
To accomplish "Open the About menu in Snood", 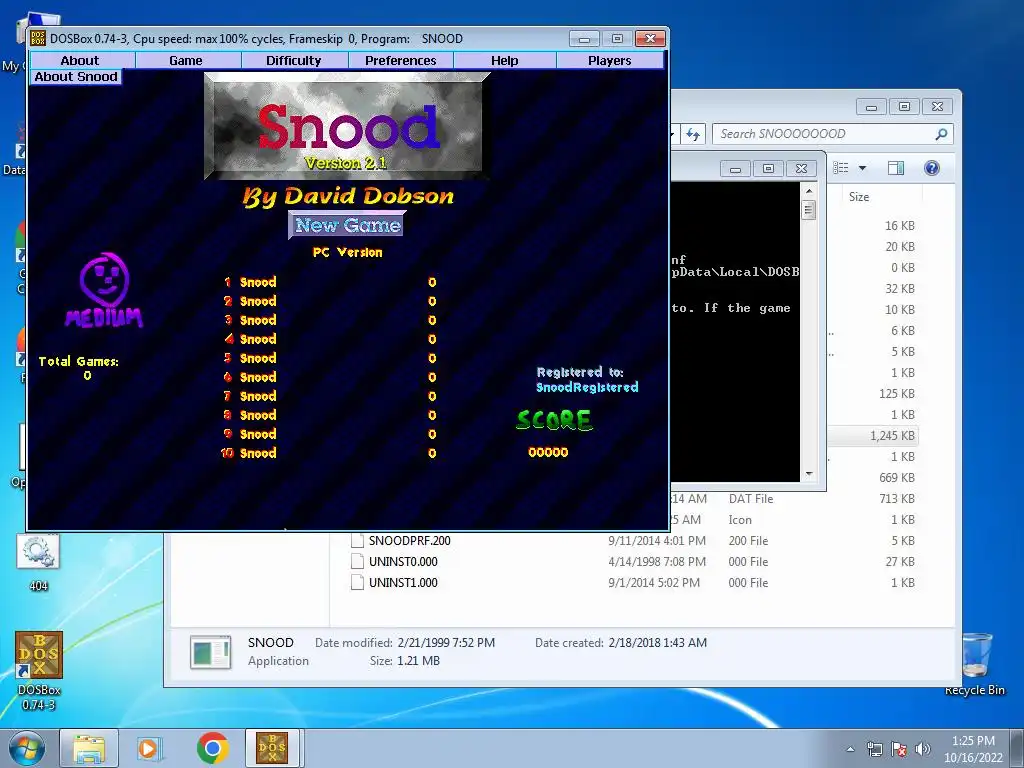I will 80,61.
